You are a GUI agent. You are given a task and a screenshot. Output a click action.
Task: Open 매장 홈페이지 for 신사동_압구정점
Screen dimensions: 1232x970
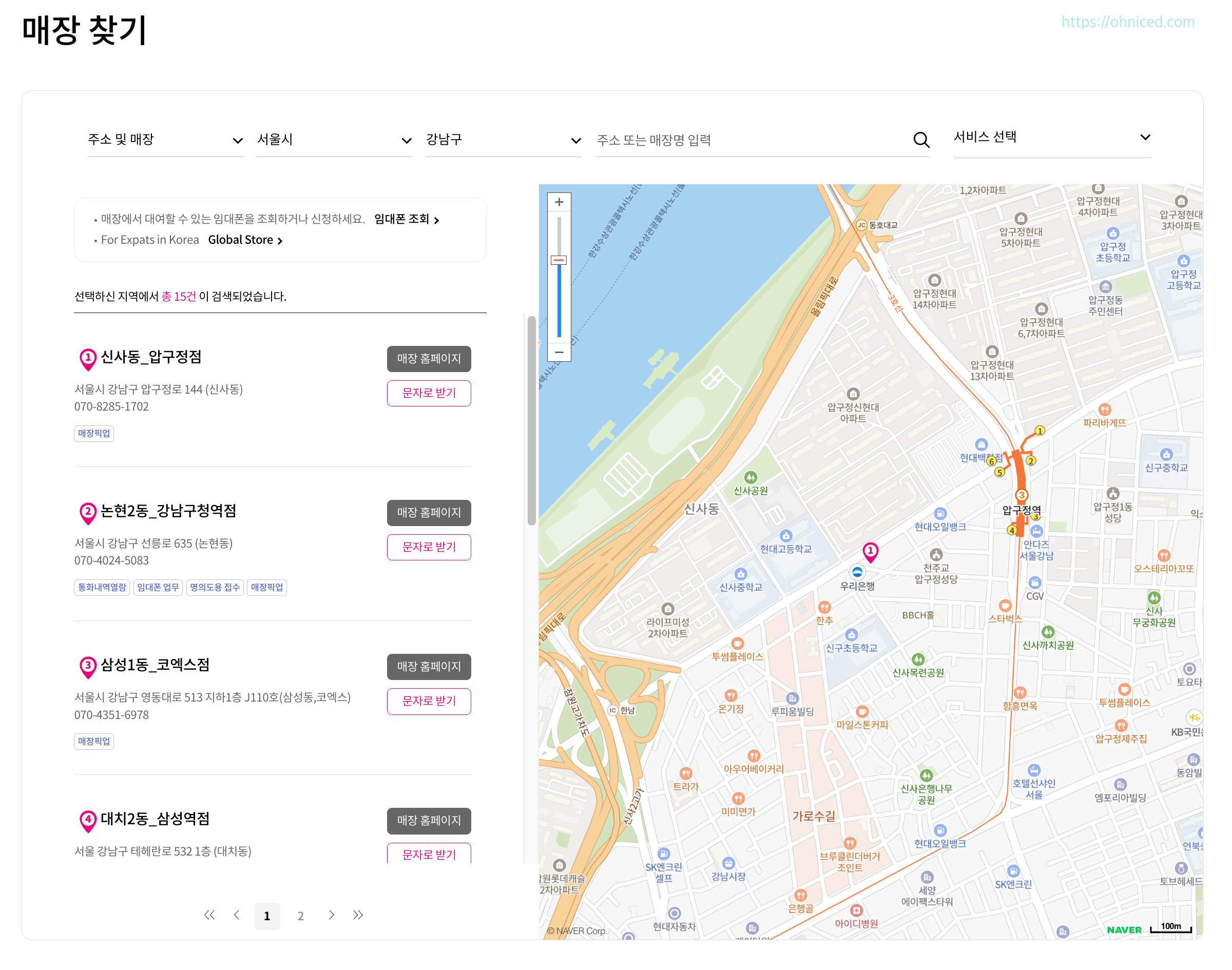(429, 359)
